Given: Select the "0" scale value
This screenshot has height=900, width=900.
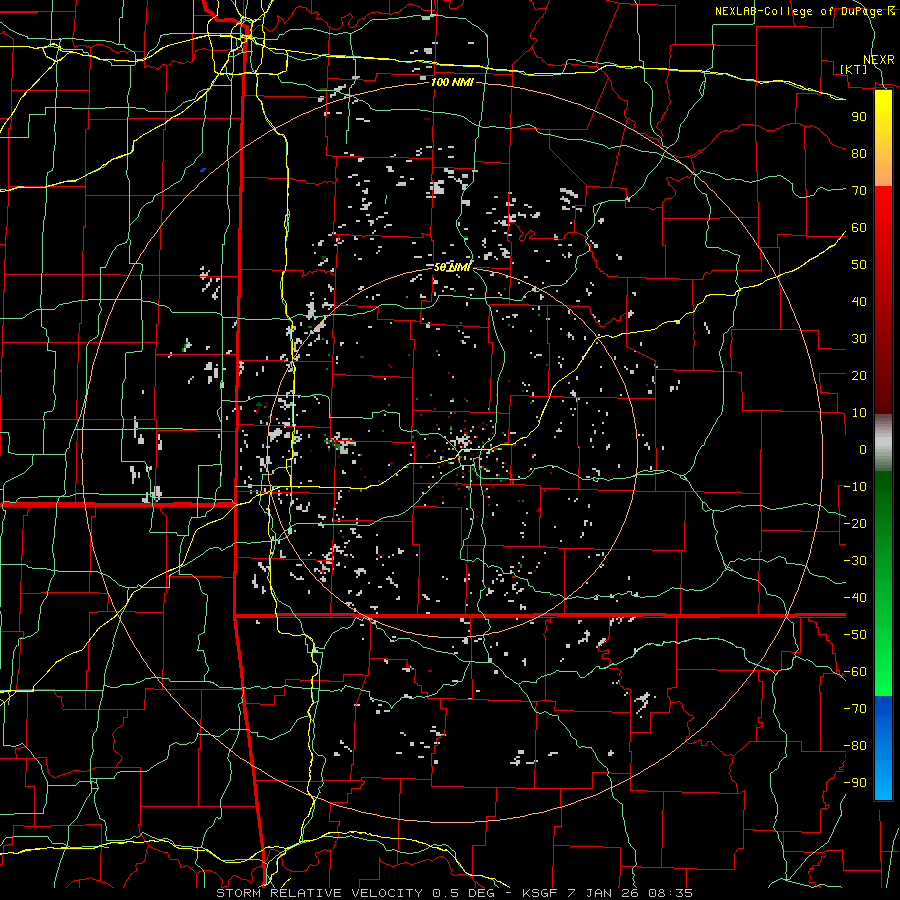Looking at the screenshot, I should [863, 449].
